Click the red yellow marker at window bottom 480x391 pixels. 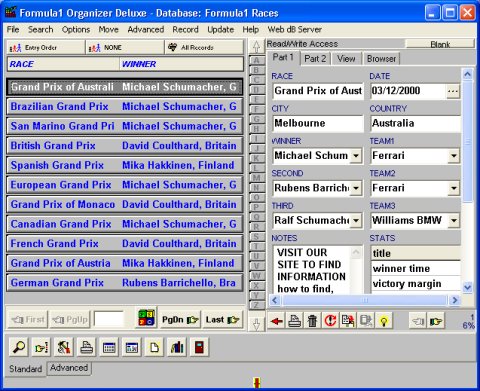click(x=257, y=383)
